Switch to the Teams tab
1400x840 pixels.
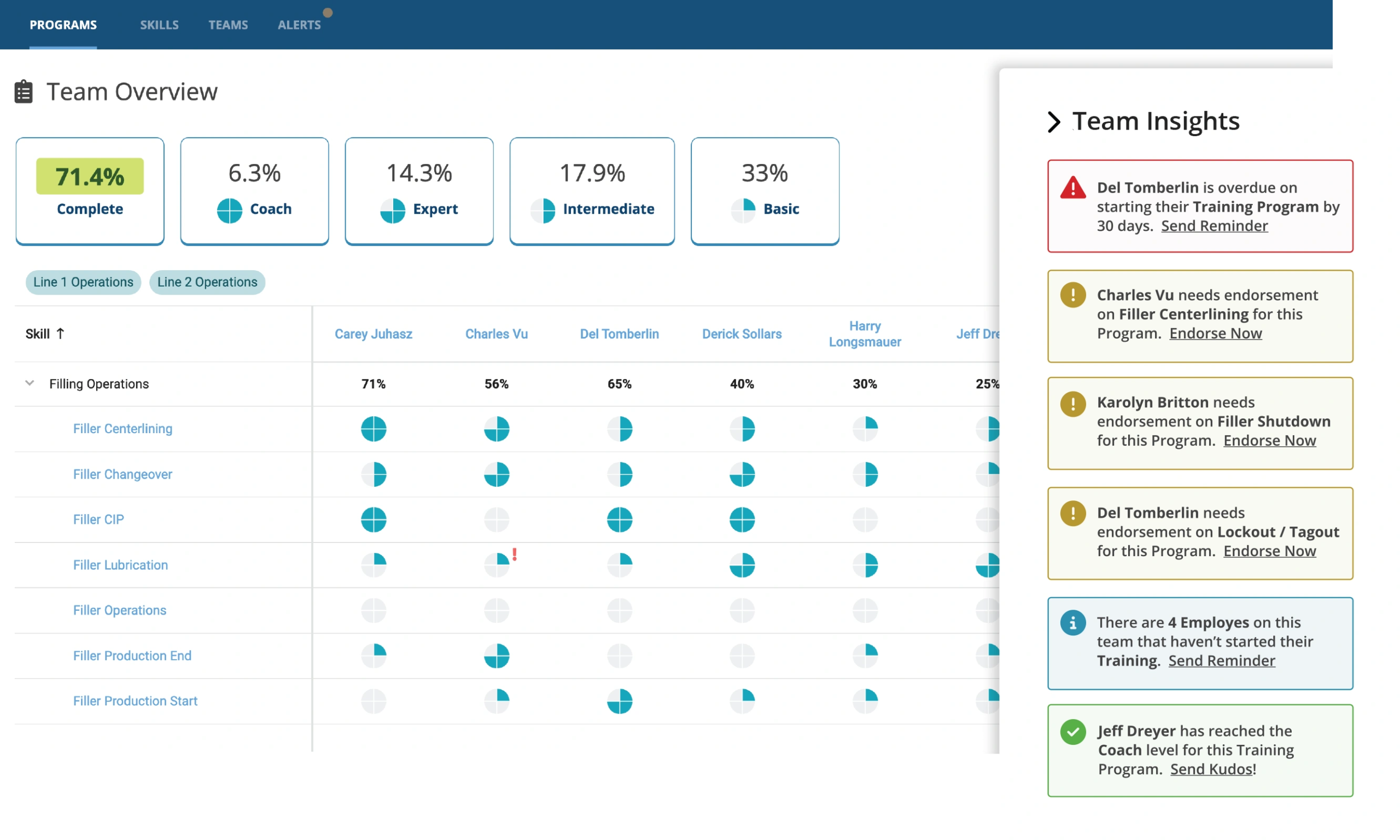pyautogui.click(x=227, y=23)
